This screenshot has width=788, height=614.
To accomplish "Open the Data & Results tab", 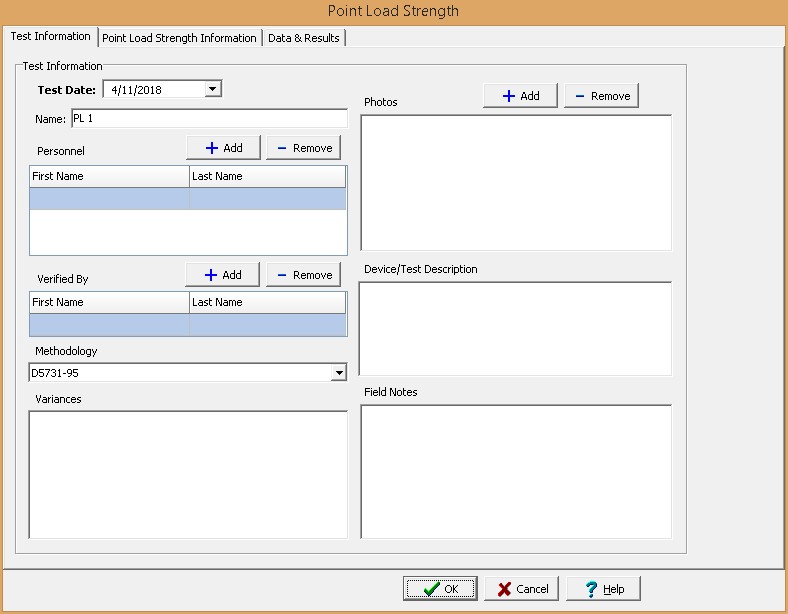I will pos(304,38).
